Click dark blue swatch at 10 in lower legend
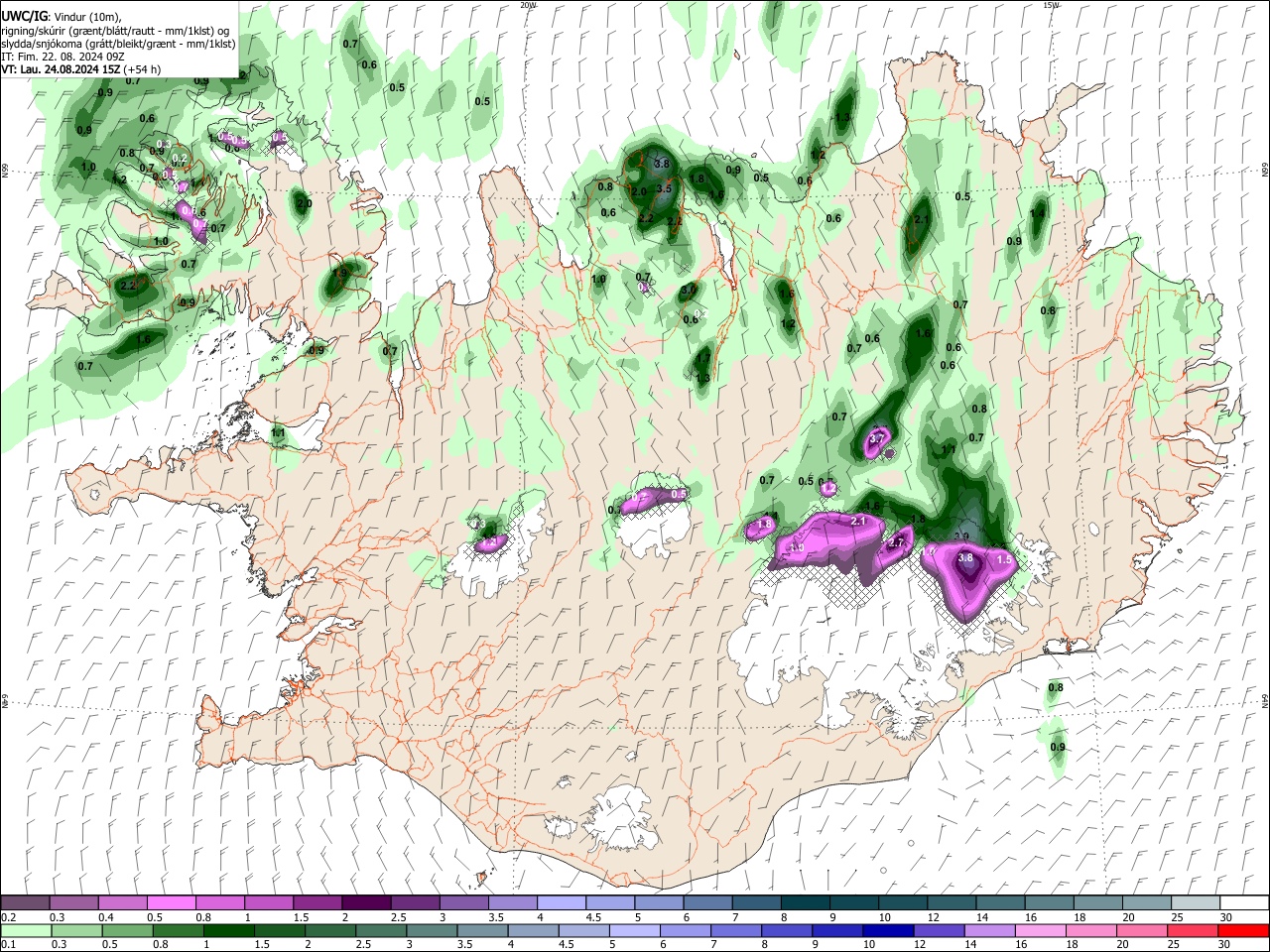Viewport: 1270px width, 952px height. click(886, 930)
